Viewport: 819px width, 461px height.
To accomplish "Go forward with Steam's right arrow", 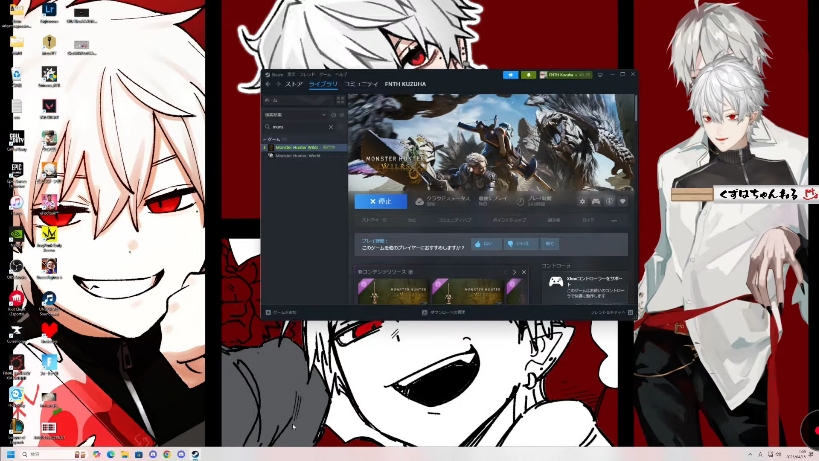I will 278,84.
